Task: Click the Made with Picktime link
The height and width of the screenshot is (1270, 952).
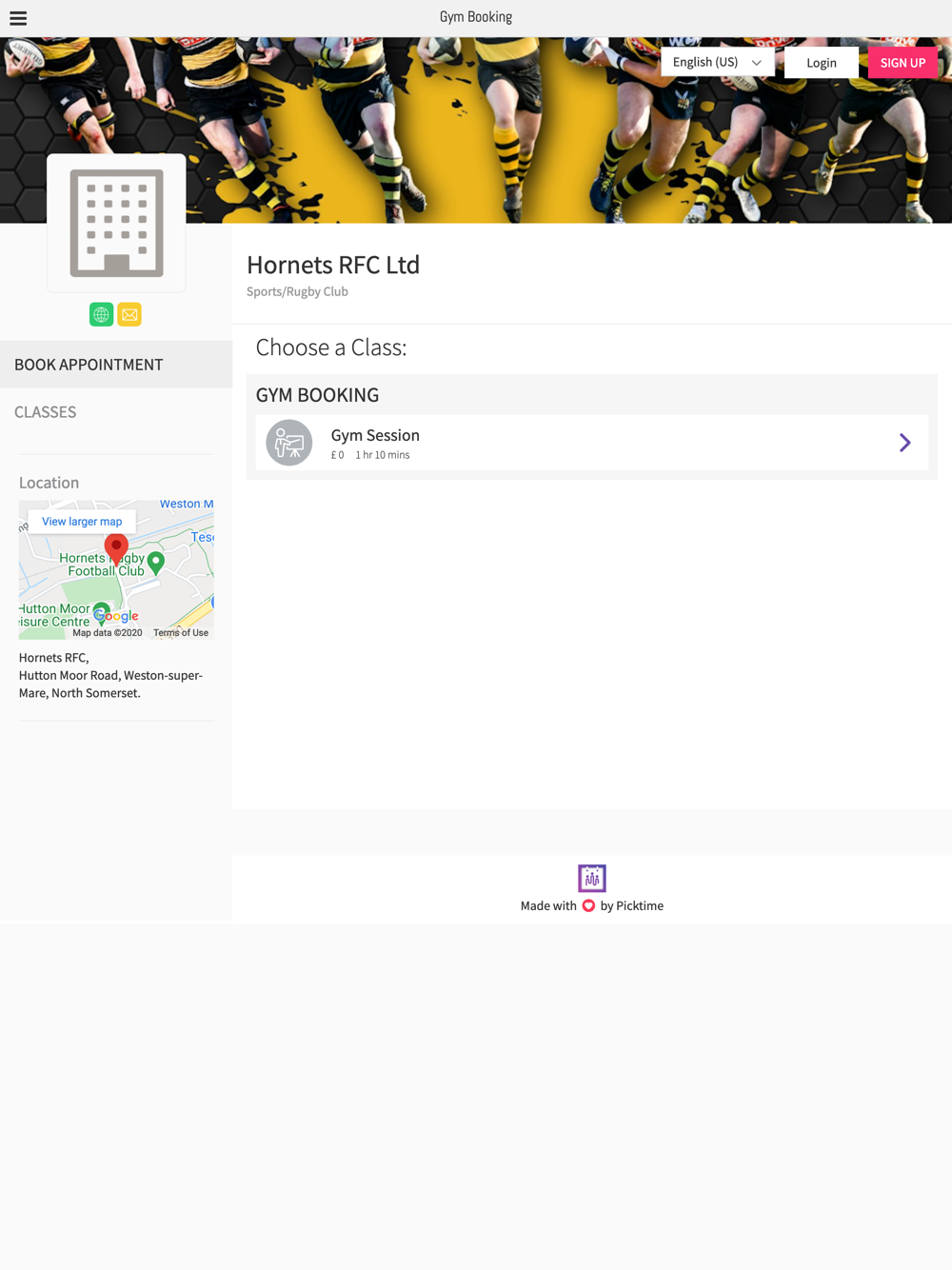Action: point(592,905)
